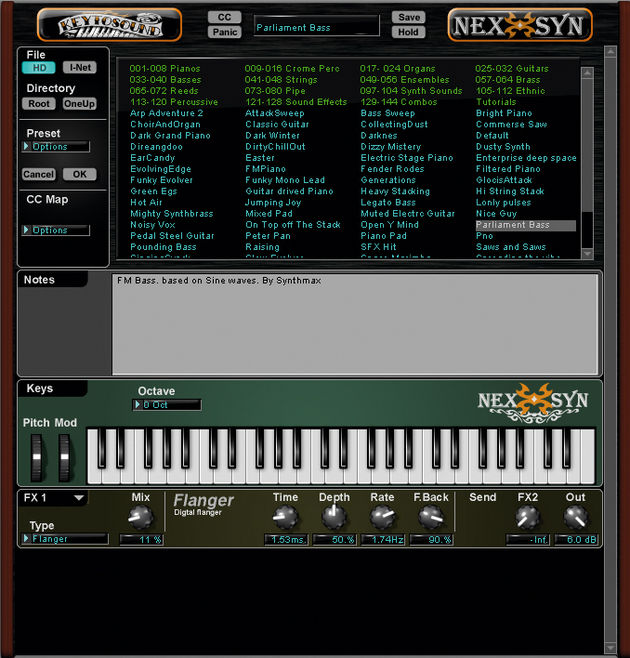Click the Cancel button
Screen dimensions: 630x658
pyautogui.click(x=39, y=174)
